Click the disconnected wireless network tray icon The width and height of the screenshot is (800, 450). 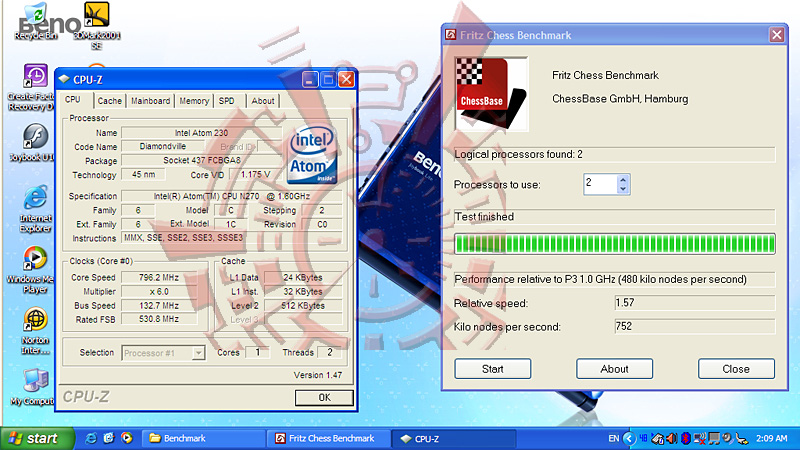[x=700, y=438]
